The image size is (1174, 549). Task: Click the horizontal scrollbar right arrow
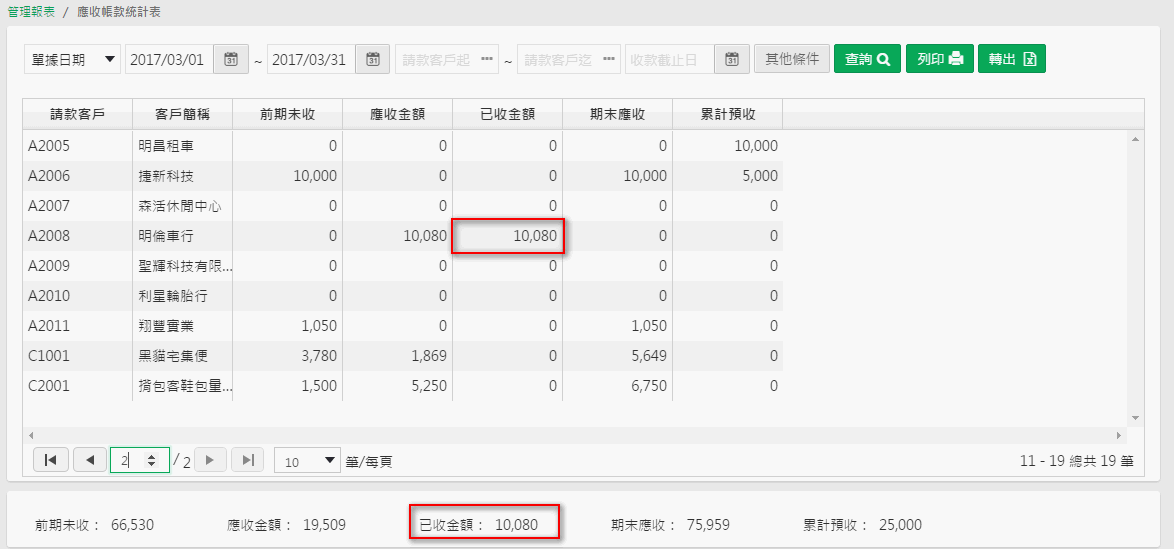pyautogui.click(x=1120, y=434)
